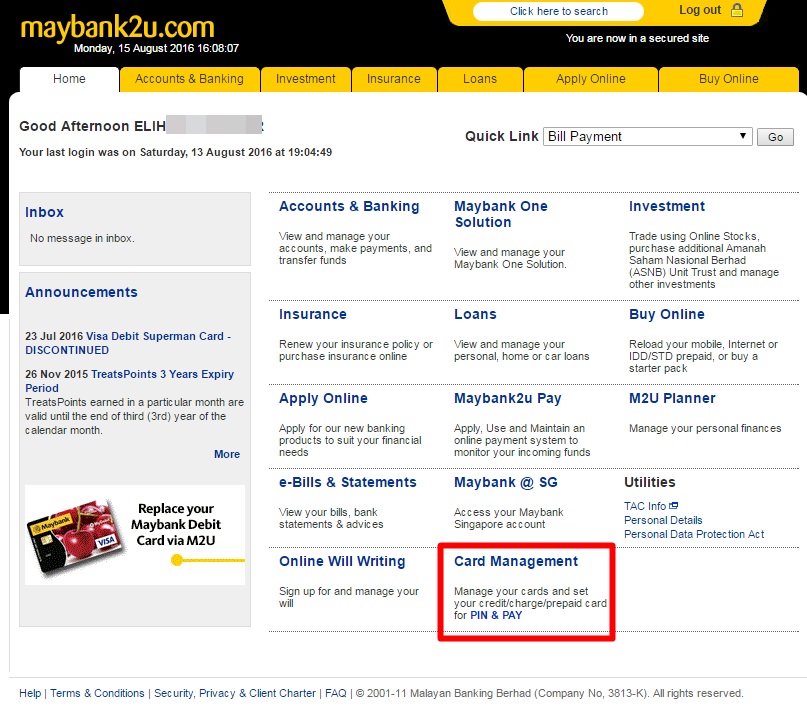Click 'You are now in a secured site'

[637, 38]
